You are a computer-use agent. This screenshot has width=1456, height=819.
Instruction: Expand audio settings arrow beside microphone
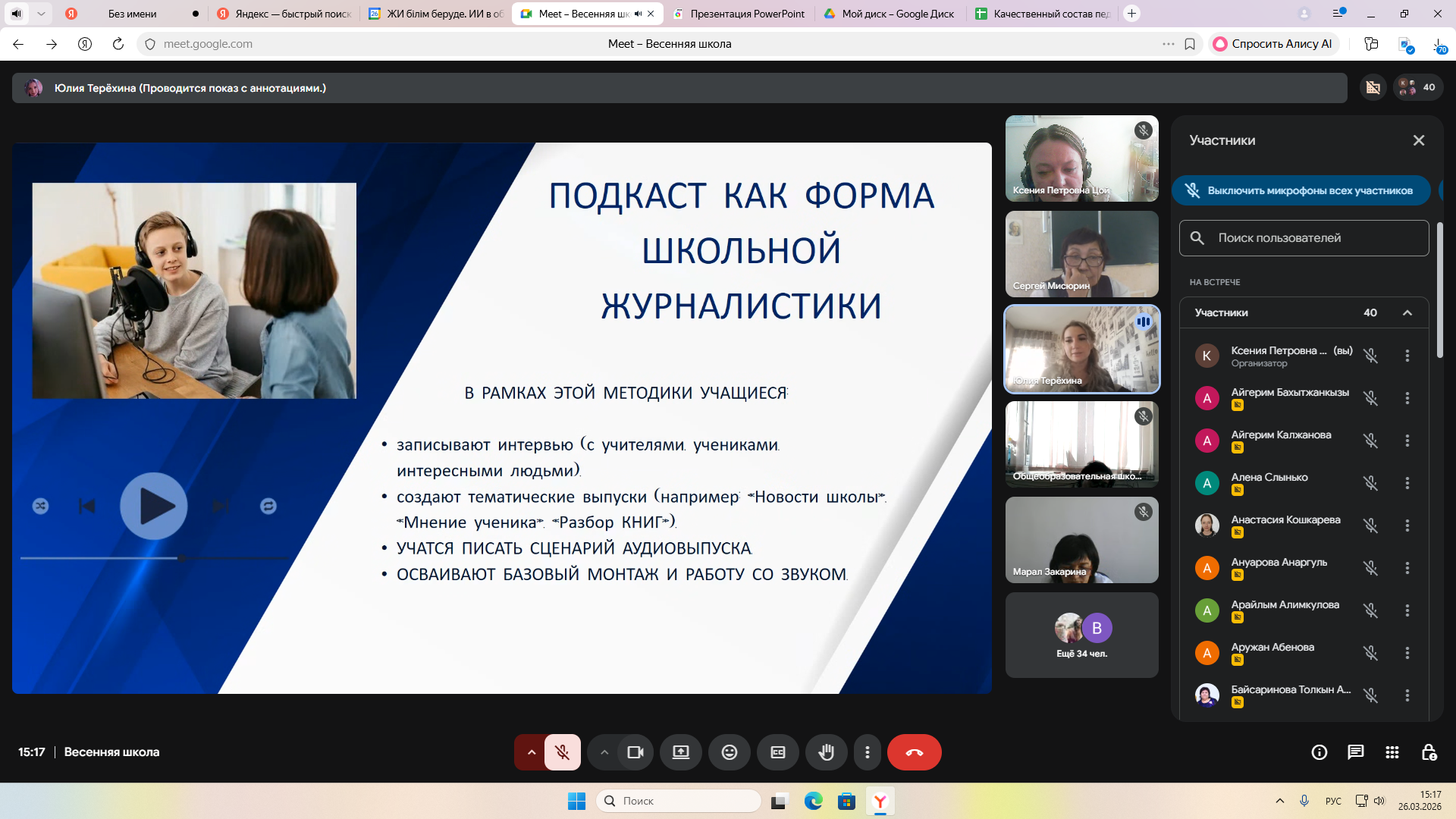coord(531,752)
